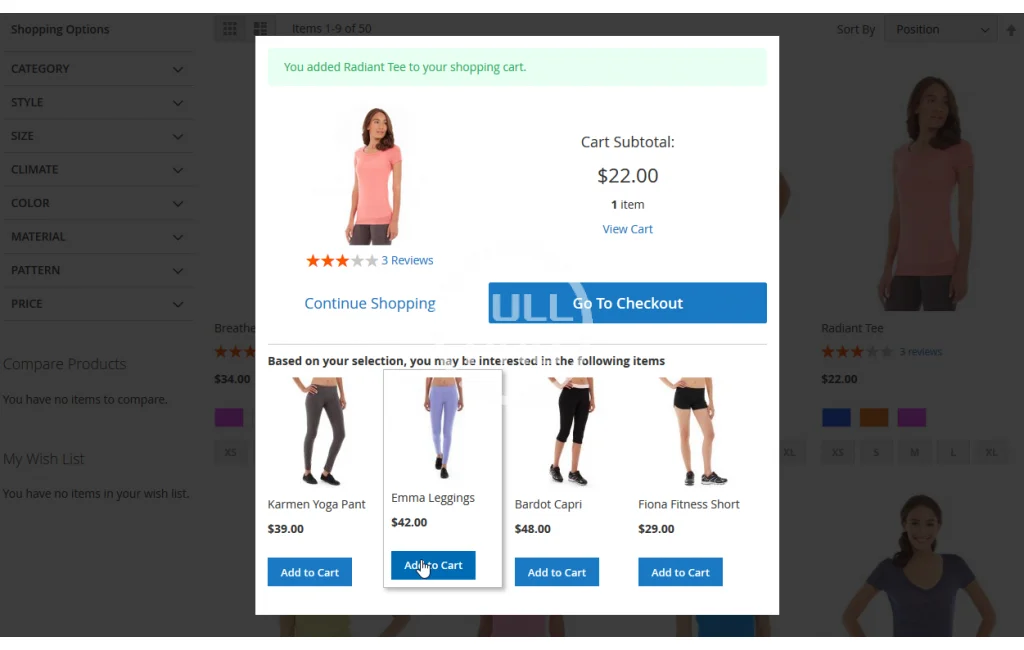This screenshot has height=650, width=1024.
Task: Pick the orange swatch under Radiant Tee
Action: 874,417
